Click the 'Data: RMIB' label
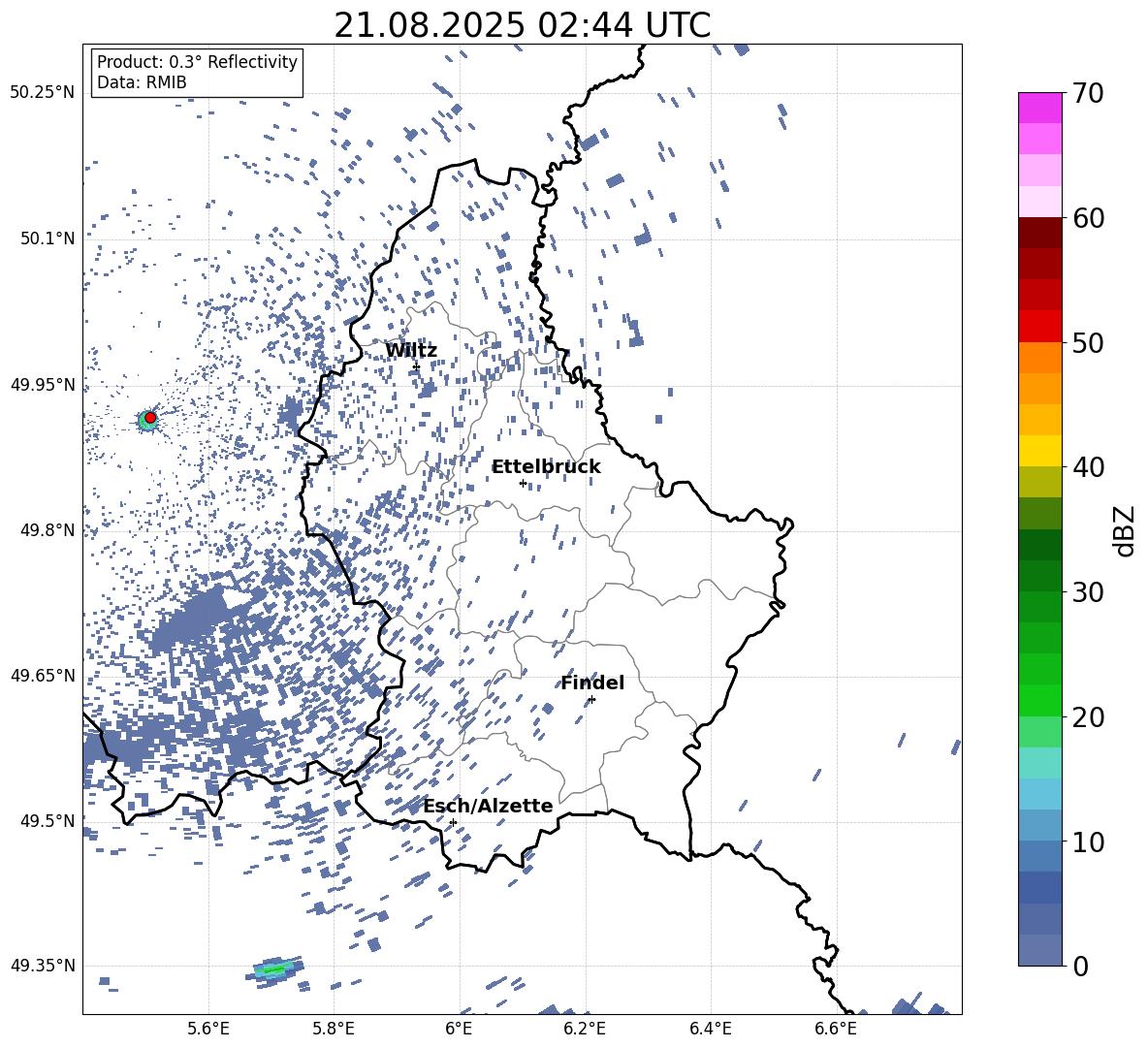The image size is (1148, 1048). click(142, 82)
